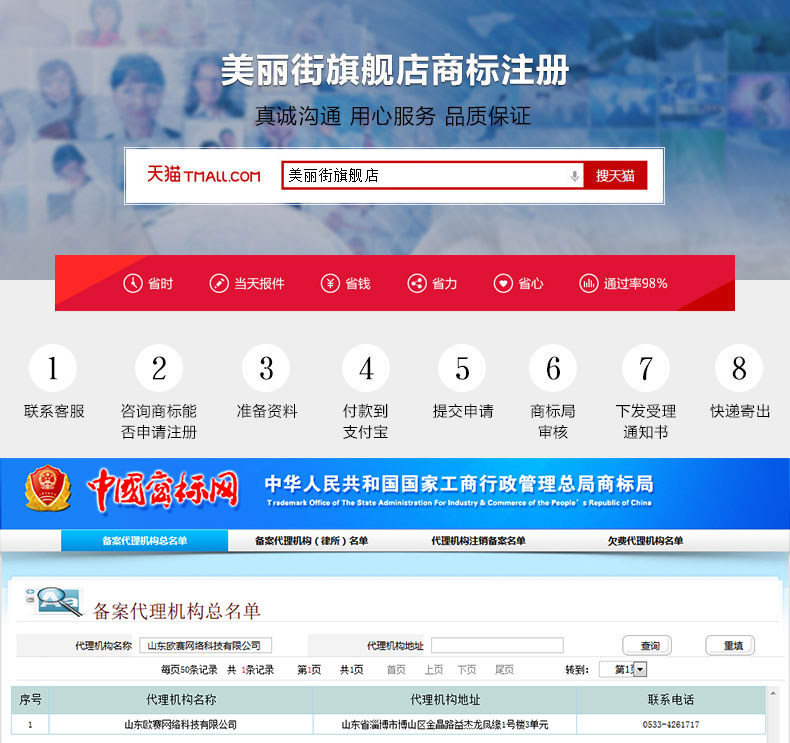The width and height of the screenshot is (790, 743).
Task: Click the 天猫 TMALL.COM logo
Action: click(x=204, y=175)
